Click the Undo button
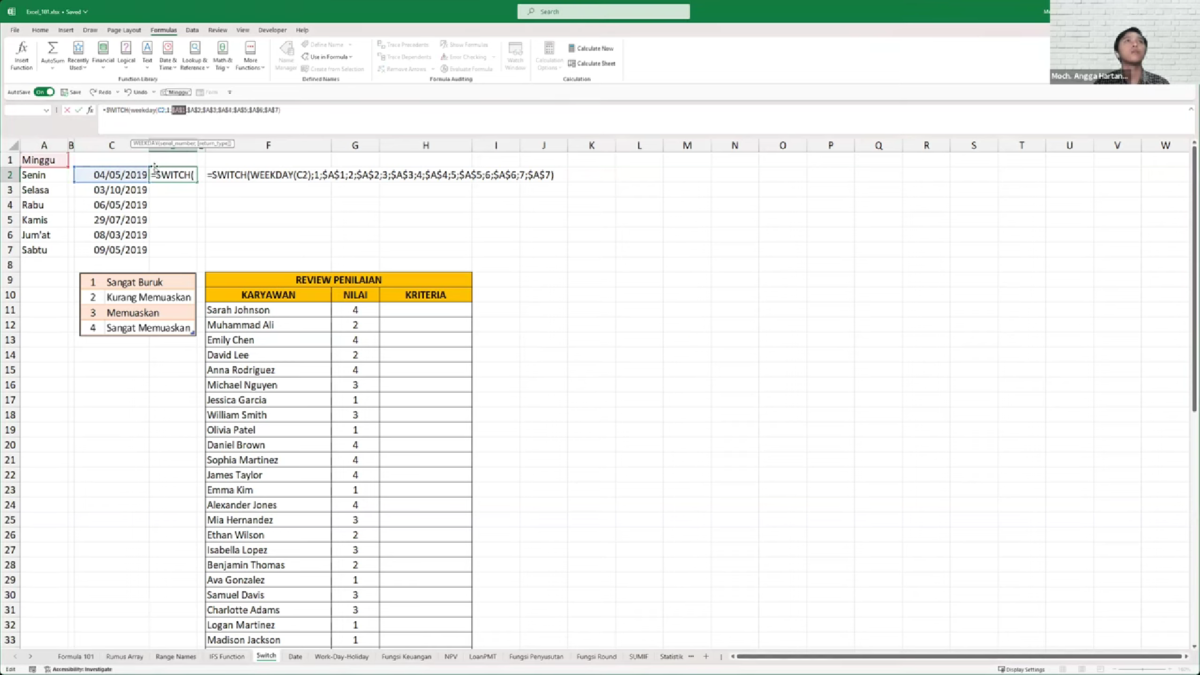This screenshot has width=1200, height=675. (x=135, y=92)
